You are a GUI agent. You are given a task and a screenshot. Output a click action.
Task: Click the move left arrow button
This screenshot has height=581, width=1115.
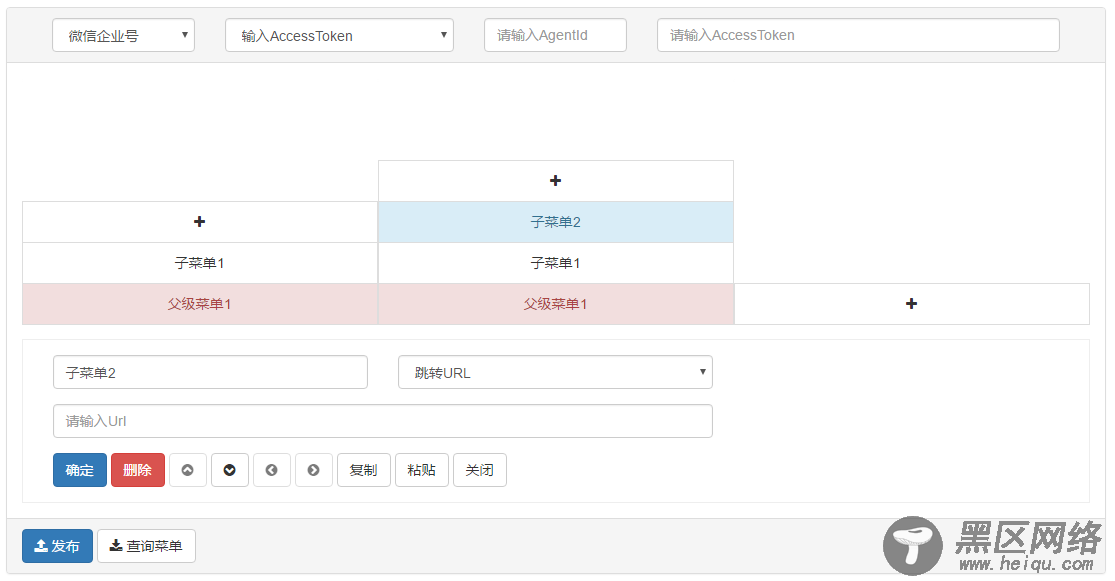[x=272, y=470]
